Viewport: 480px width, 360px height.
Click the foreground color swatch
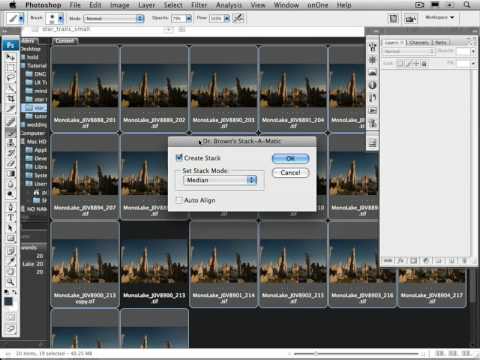point(8,302)
